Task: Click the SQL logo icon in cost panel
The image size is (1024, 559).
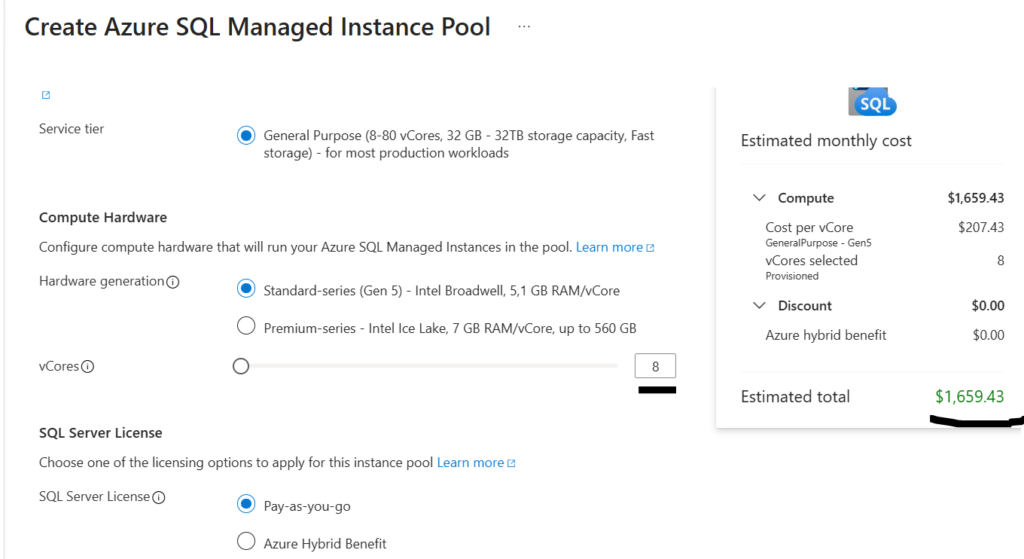Action: coord(872,102)
